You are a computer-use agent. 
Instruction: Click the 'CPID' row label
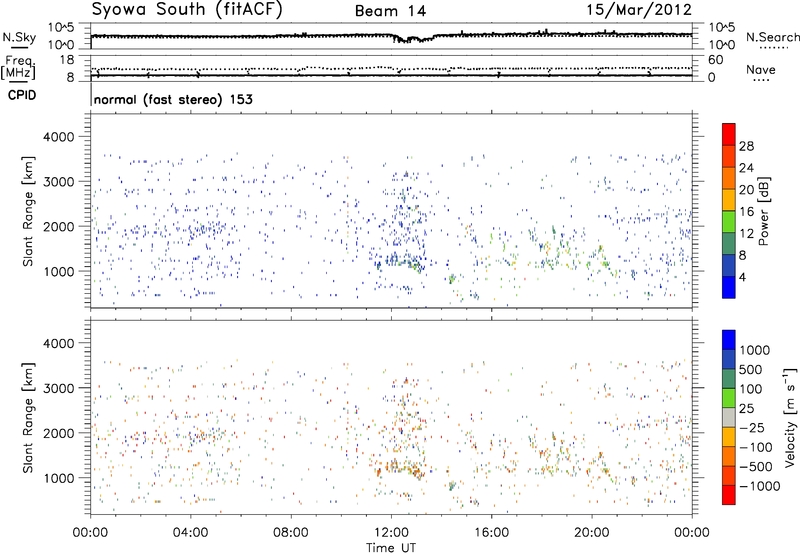(22, 95)
